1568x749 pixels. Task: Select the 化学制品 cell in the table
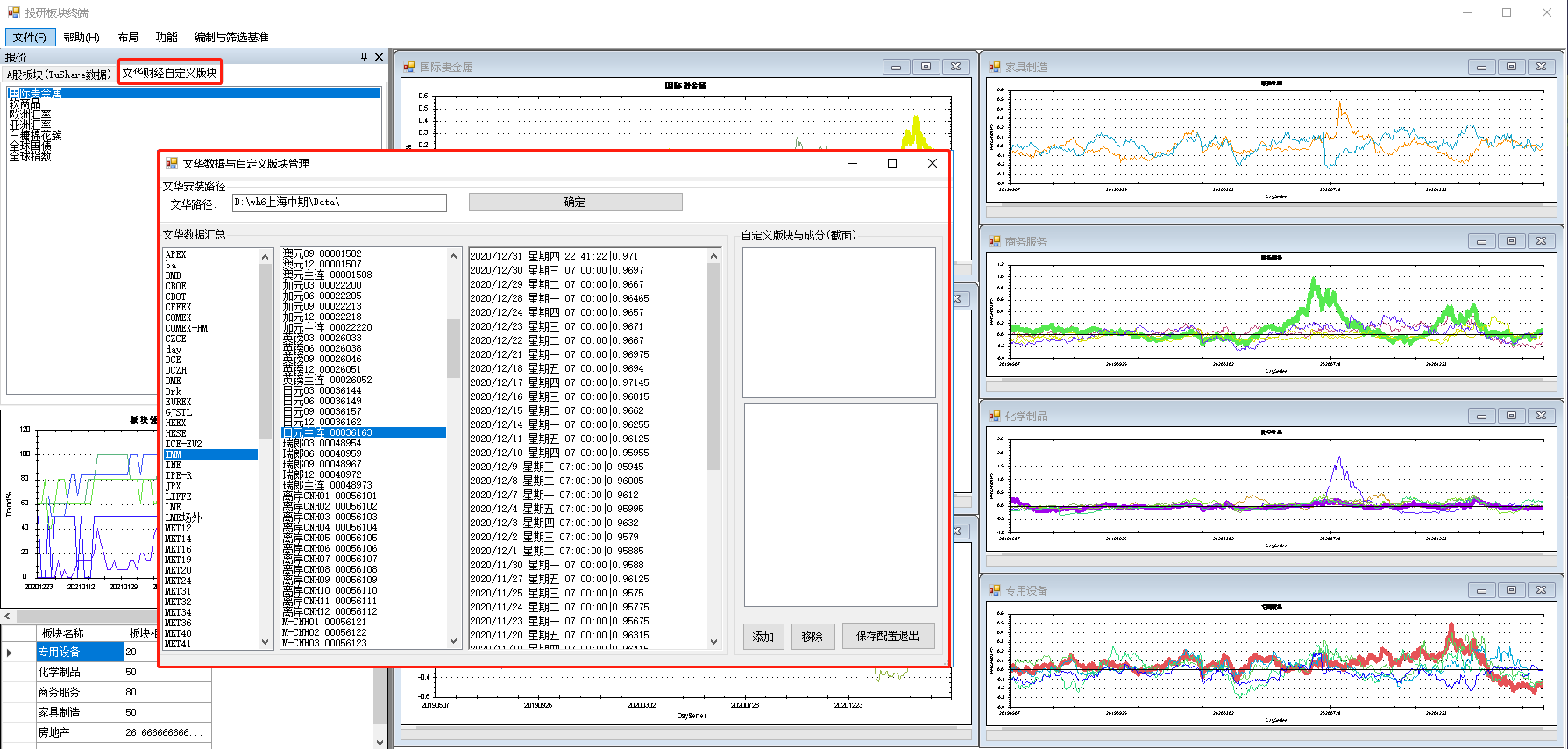tap(80, 672)
